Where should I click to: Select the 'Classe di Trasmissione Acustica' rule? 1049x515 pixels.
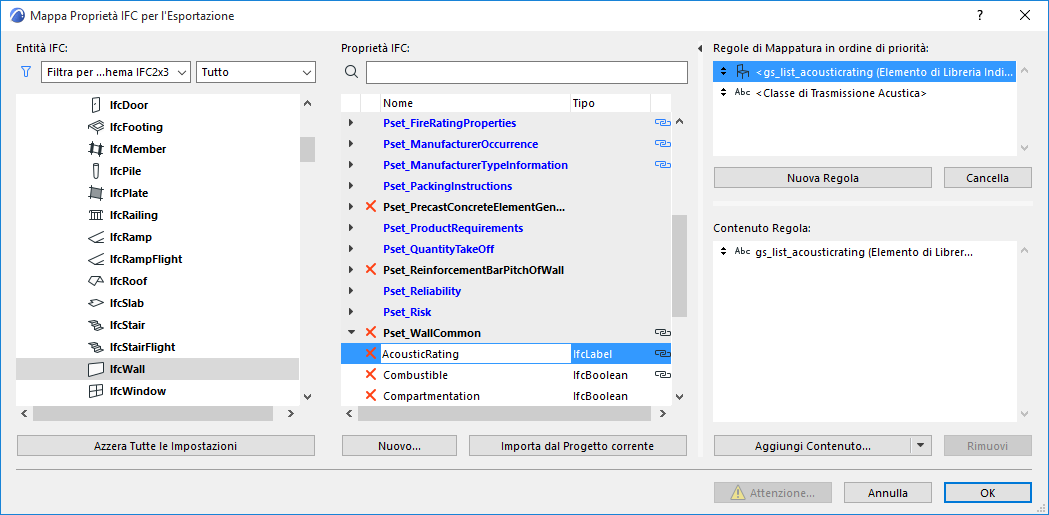841,93
